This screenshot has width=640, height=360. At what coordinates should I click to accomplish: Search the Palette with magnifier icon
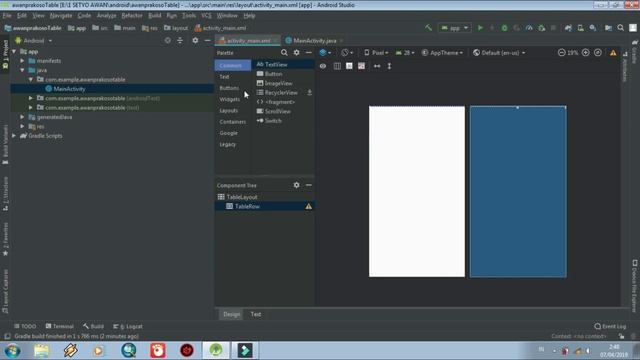(x=284, y=53)
